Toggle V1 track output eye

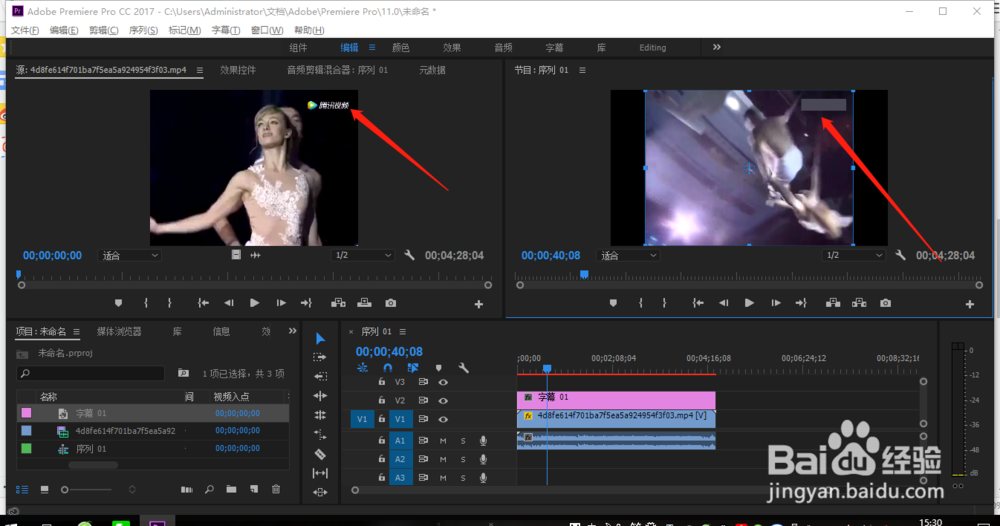443,419
